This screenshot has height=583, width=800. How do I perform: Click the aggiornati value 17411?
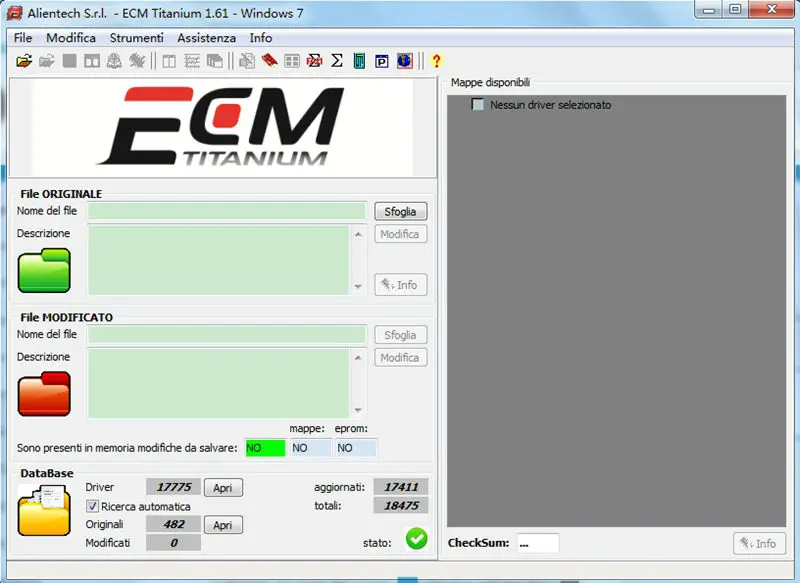click(x=401, y=487)
